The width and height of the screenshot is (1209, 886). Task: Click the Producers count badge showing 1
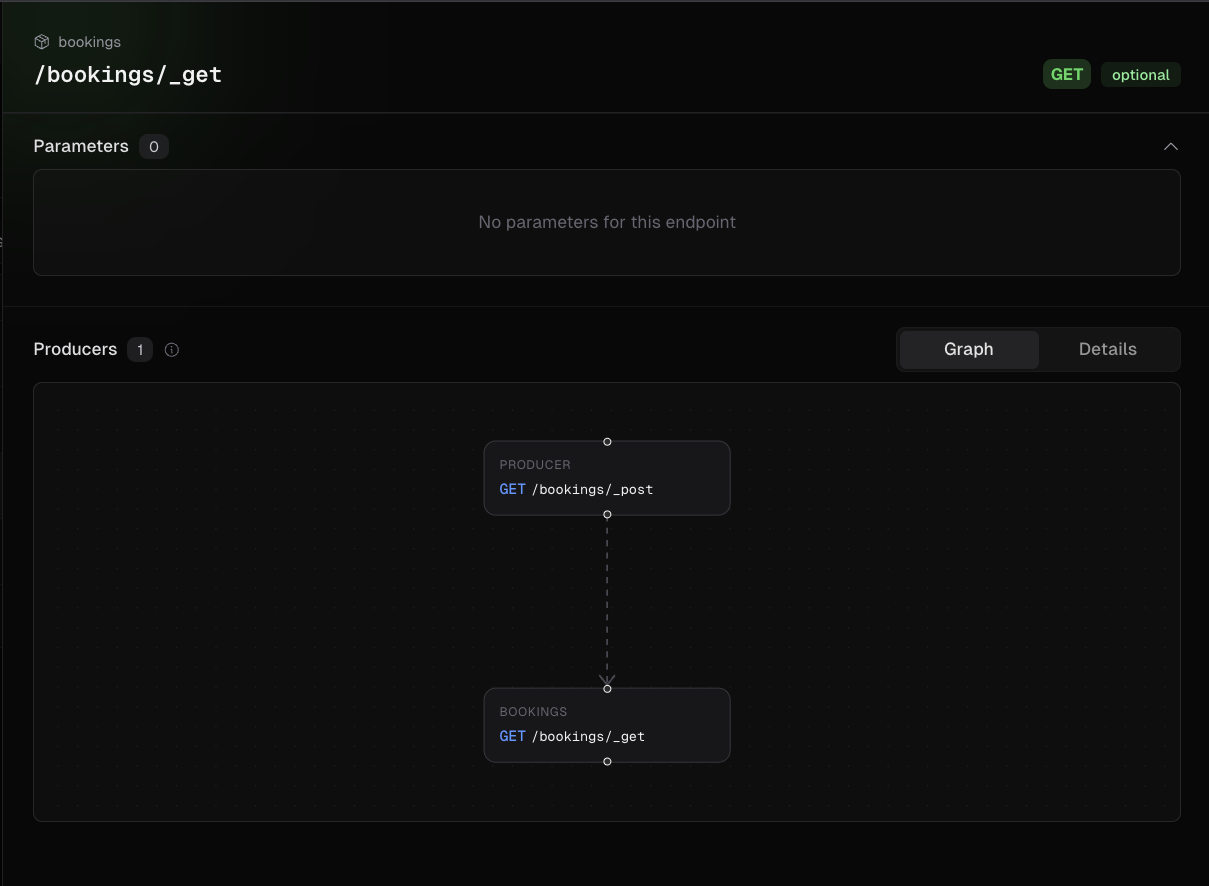click(x=140, y=350)
